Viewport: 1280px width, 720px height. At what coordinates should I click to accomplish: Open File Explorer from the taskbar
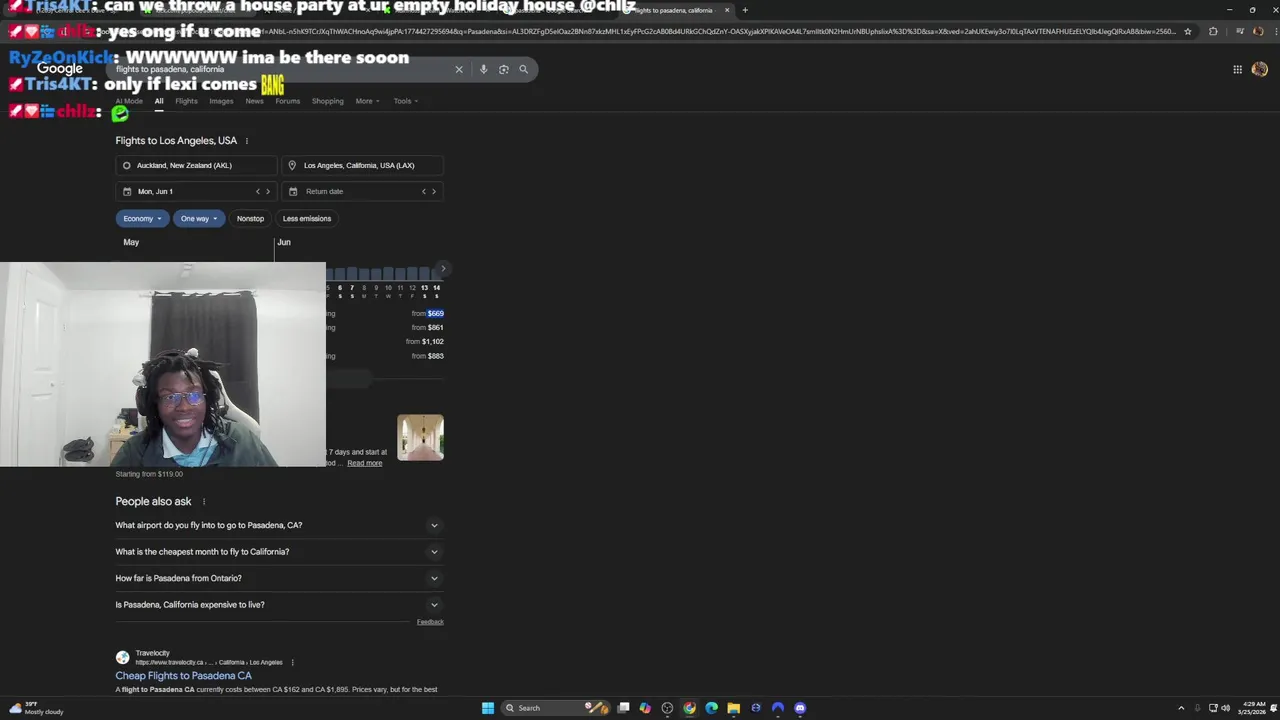[x=733, y=708]
